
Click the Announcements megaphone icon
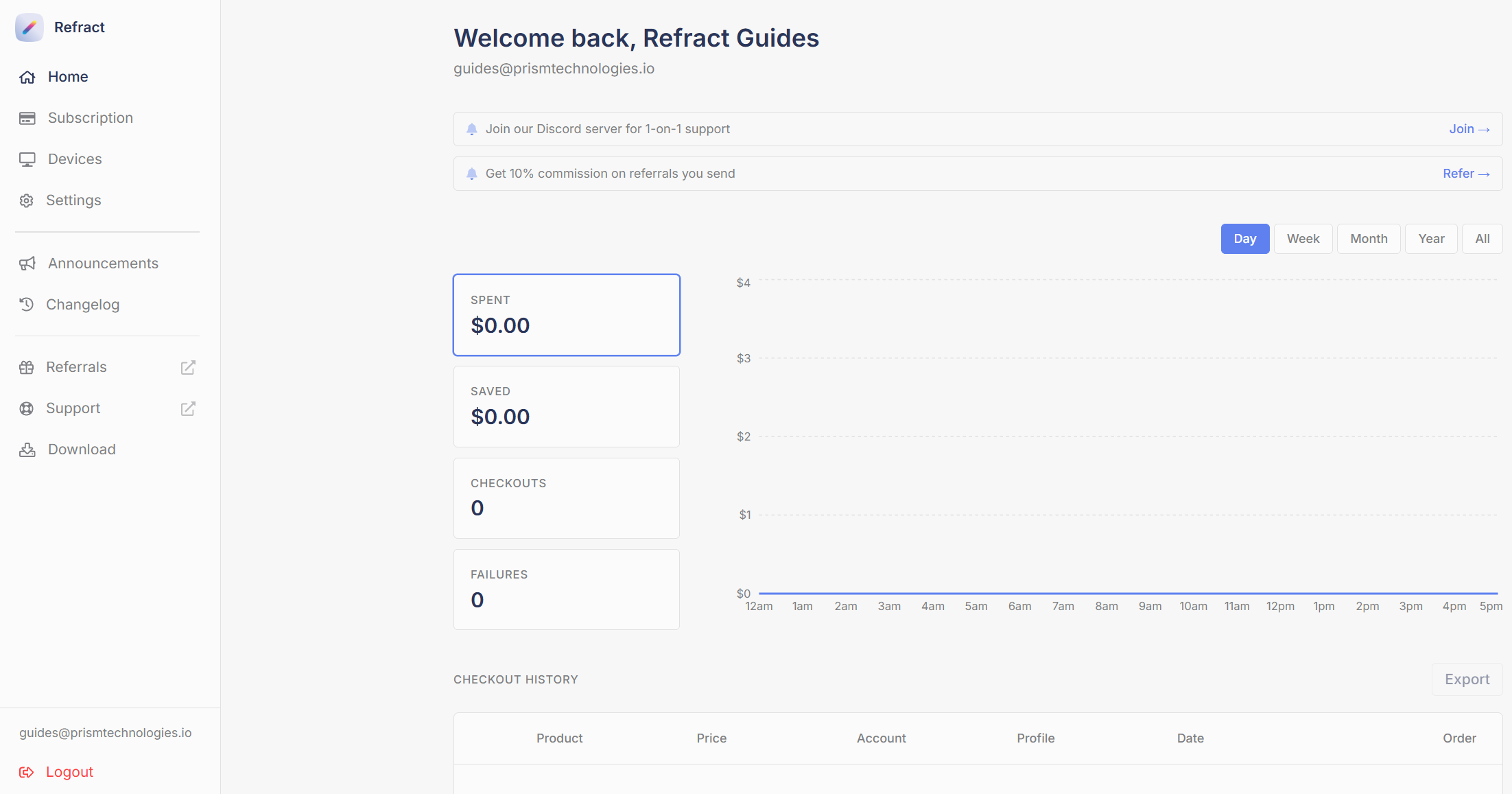coord(27,264)
